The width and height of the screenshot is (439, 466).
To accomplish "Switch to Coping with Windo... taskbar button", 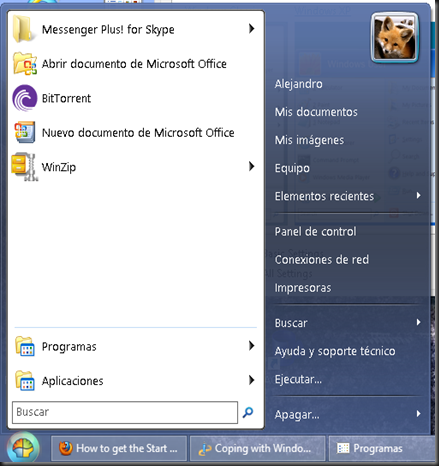I will pos(257,448).
